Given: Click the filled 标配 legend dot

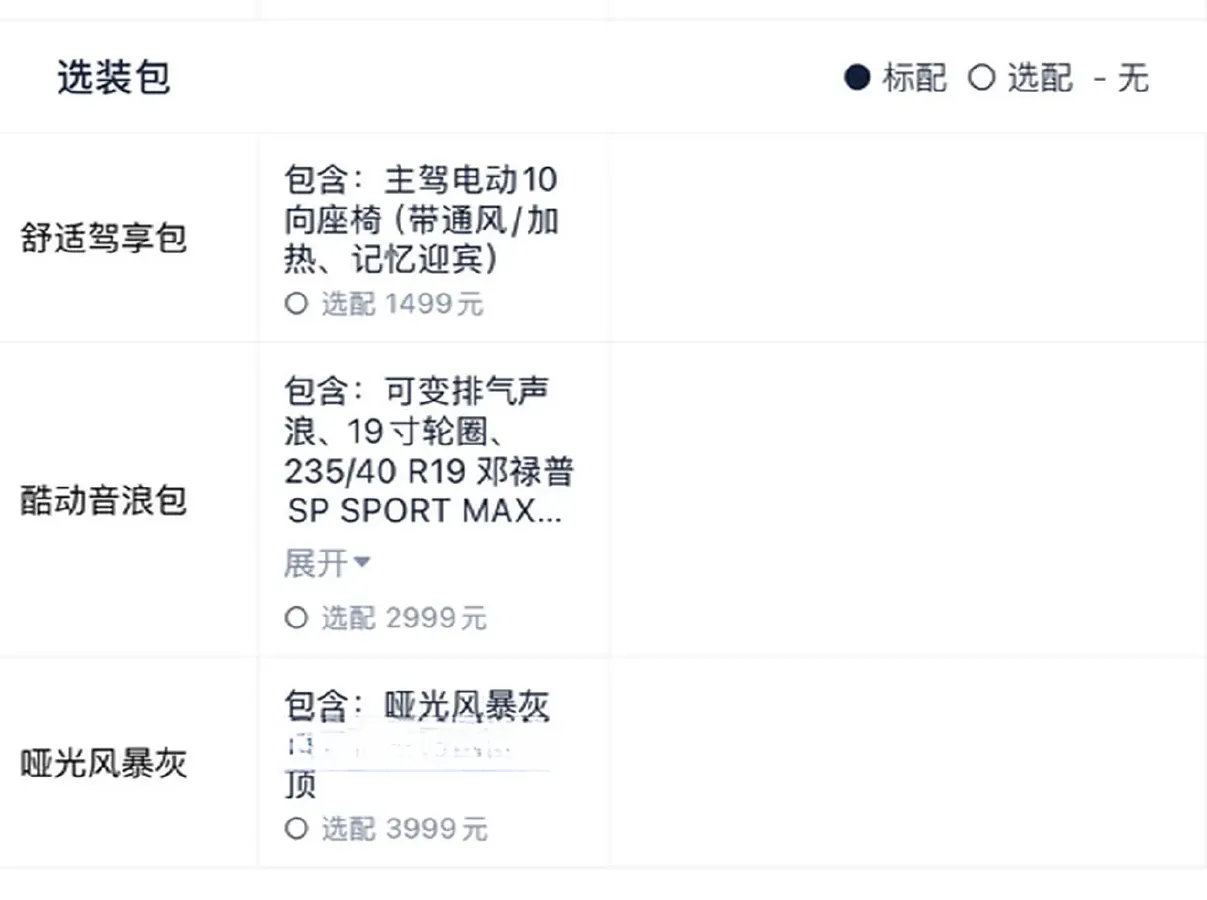Looking at the screenshot, I should pyautogui.click(x=857, y=78).
